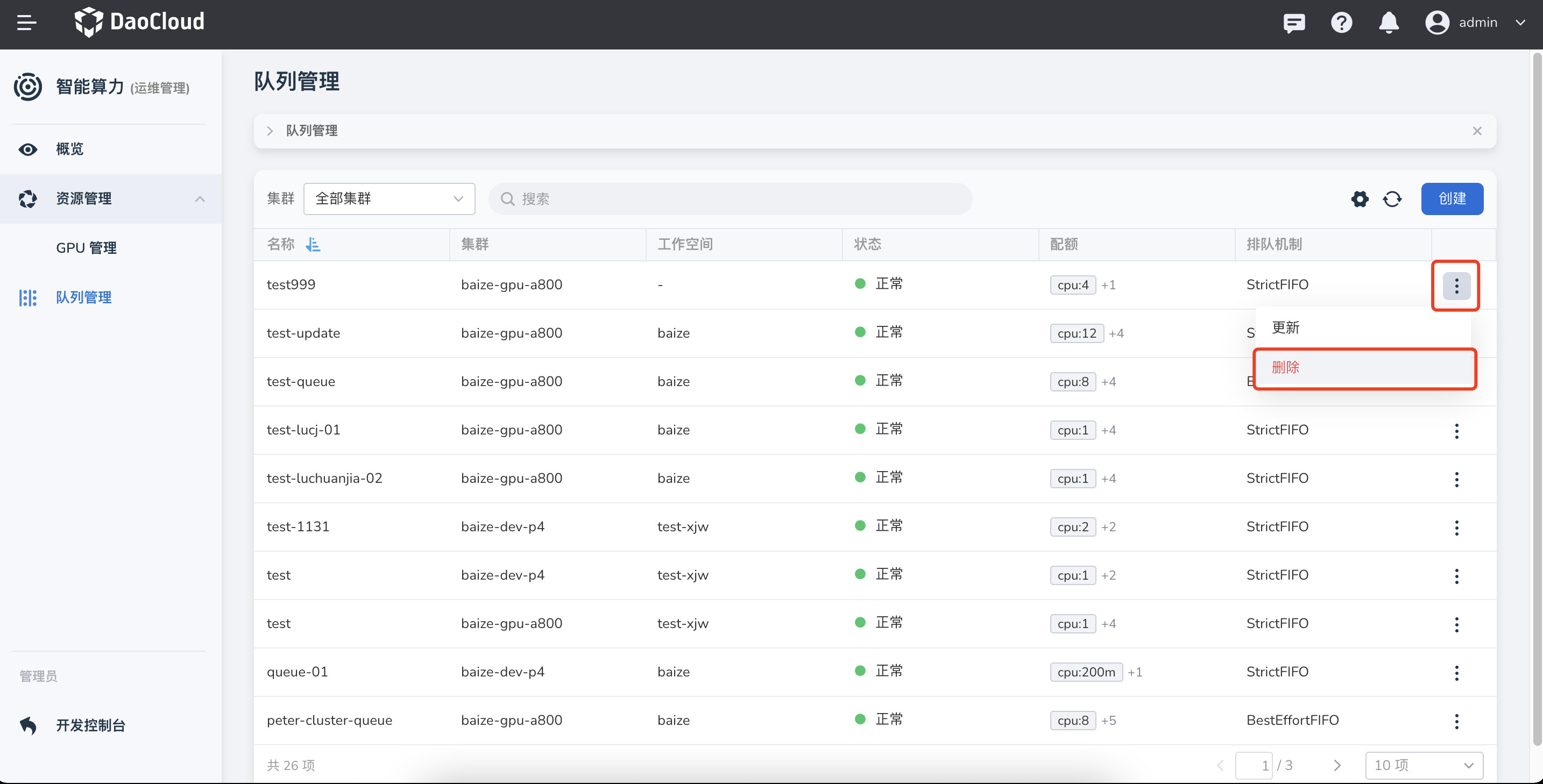Image resolution: width=1543 pixels, height=784 pixels.
Task: Open the messages chat icon
Action: pyautogui.click(x=1294, y=23)
